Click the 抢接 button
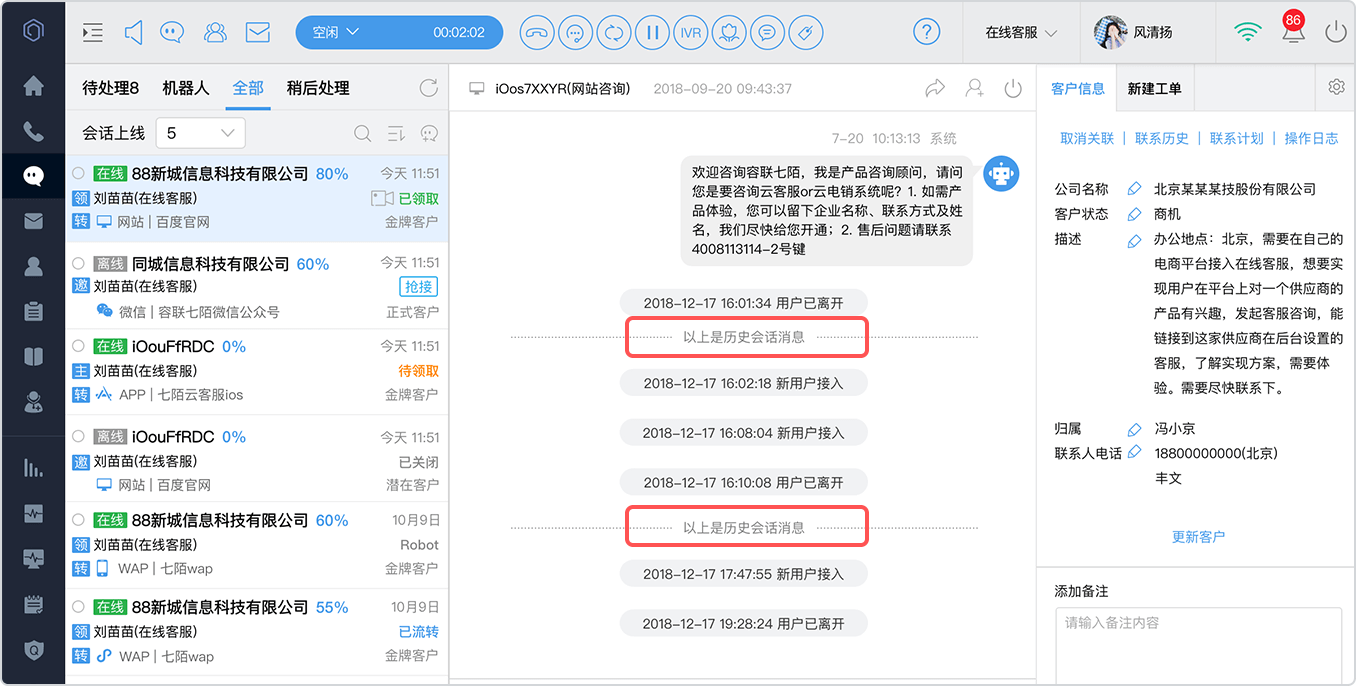Screen dimensions: 1356x686 click(418, 287)
